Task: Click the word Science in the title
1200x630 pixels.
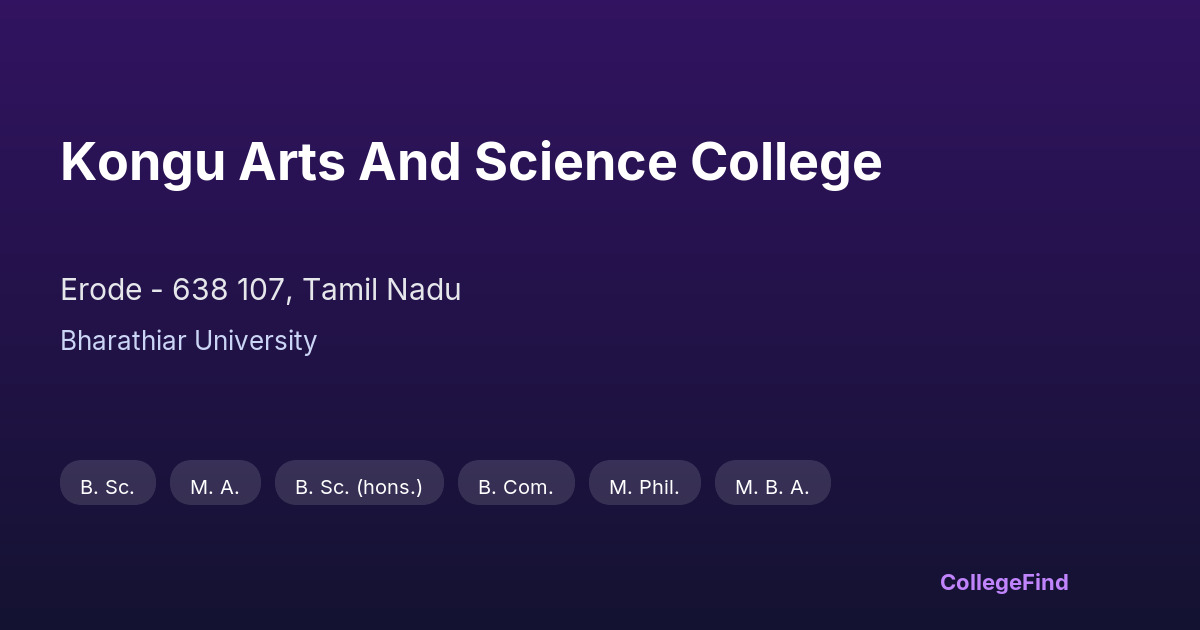Action: 575,163
